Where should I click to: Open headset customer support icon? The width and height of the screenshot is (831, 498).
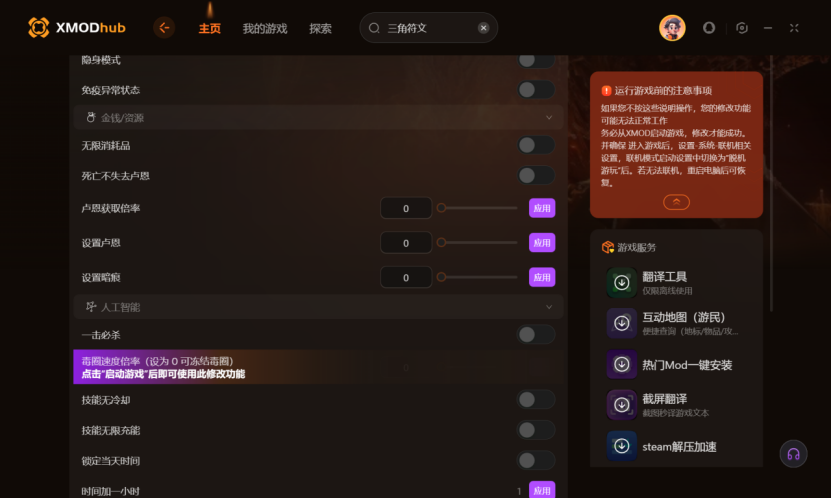click(793, 454)
